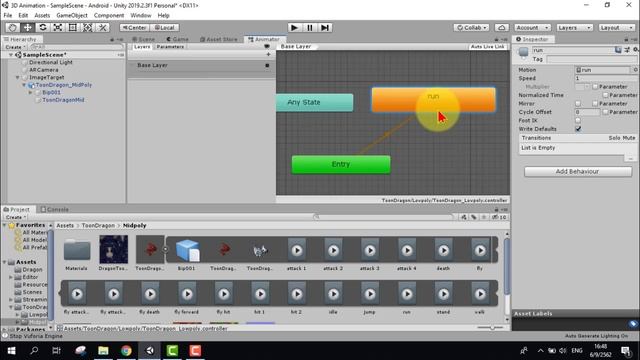Uncheck Write Defaults checkbox
640x360 pixels.
[578, 129]
